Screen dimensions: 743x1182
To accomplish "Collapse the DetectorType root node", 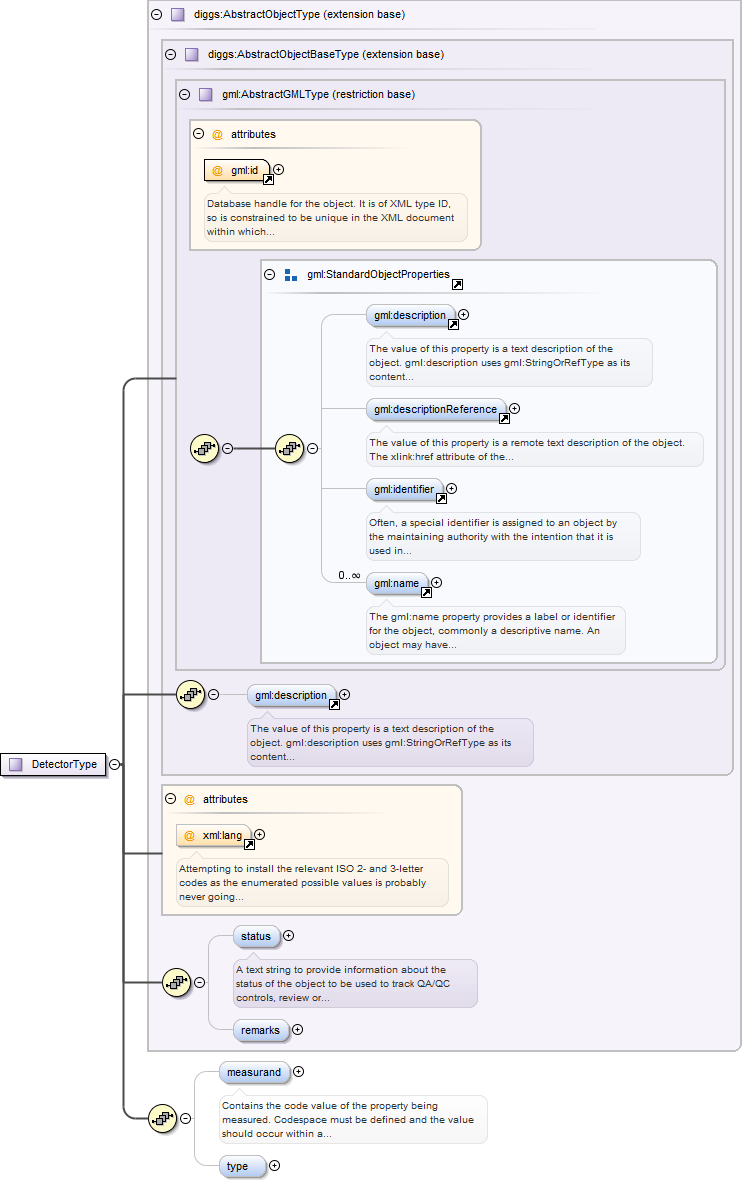I will (x=115, y=764).
